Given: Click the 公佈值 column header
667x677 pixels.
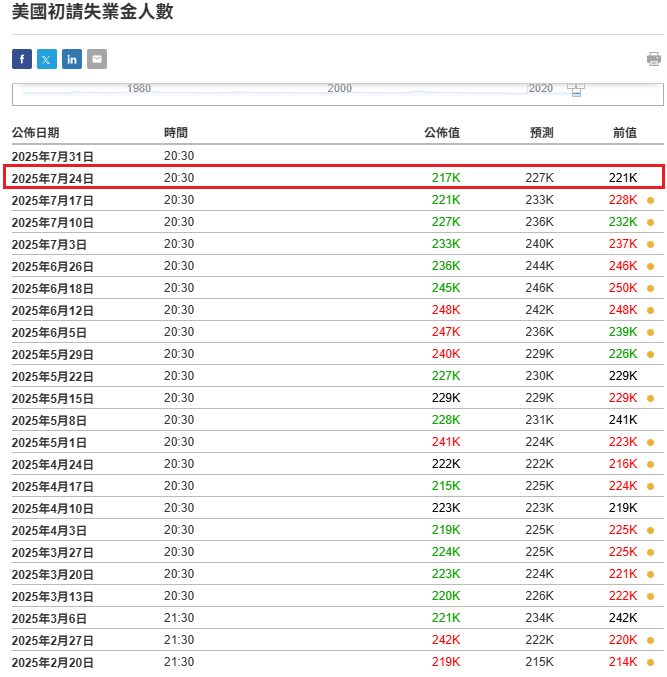Looking at the screenshot, I should point(441,133).
